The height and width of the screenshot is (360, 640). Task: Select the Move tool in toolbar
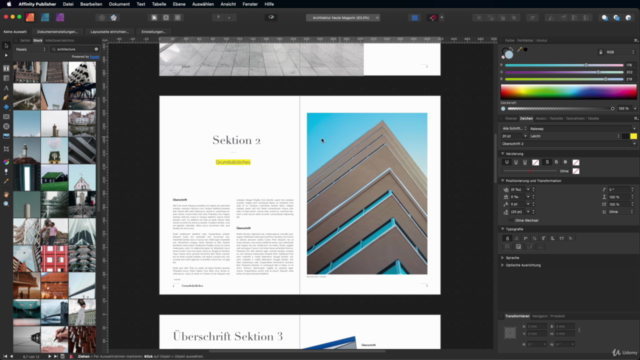pos(6,46)
